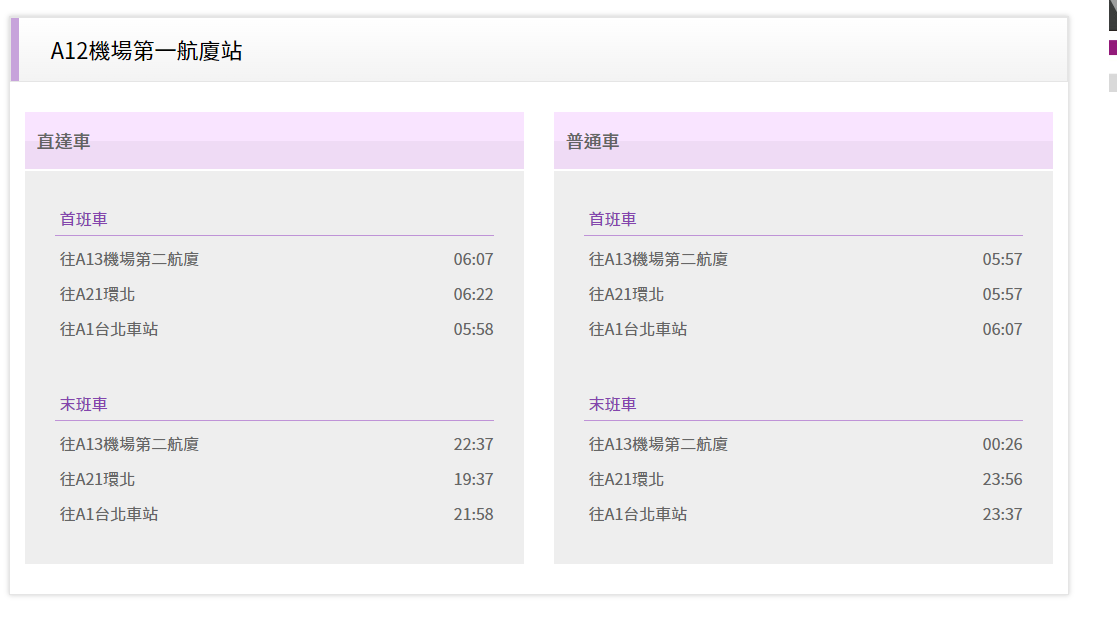The image size is (1117, 618).
Task: Click the 00:26 departure time
Action: pos(1002,444)
